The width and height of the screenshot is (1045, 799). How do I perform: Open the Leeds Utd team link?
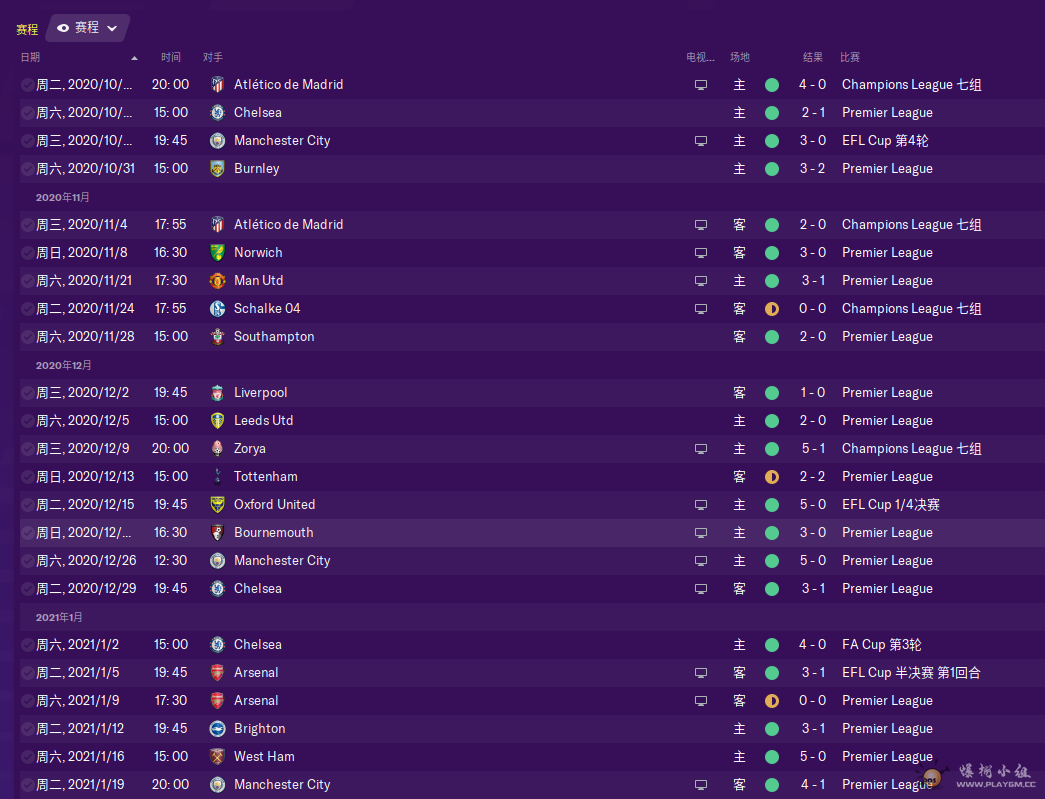pyautogui.click(x=263, y=420)
